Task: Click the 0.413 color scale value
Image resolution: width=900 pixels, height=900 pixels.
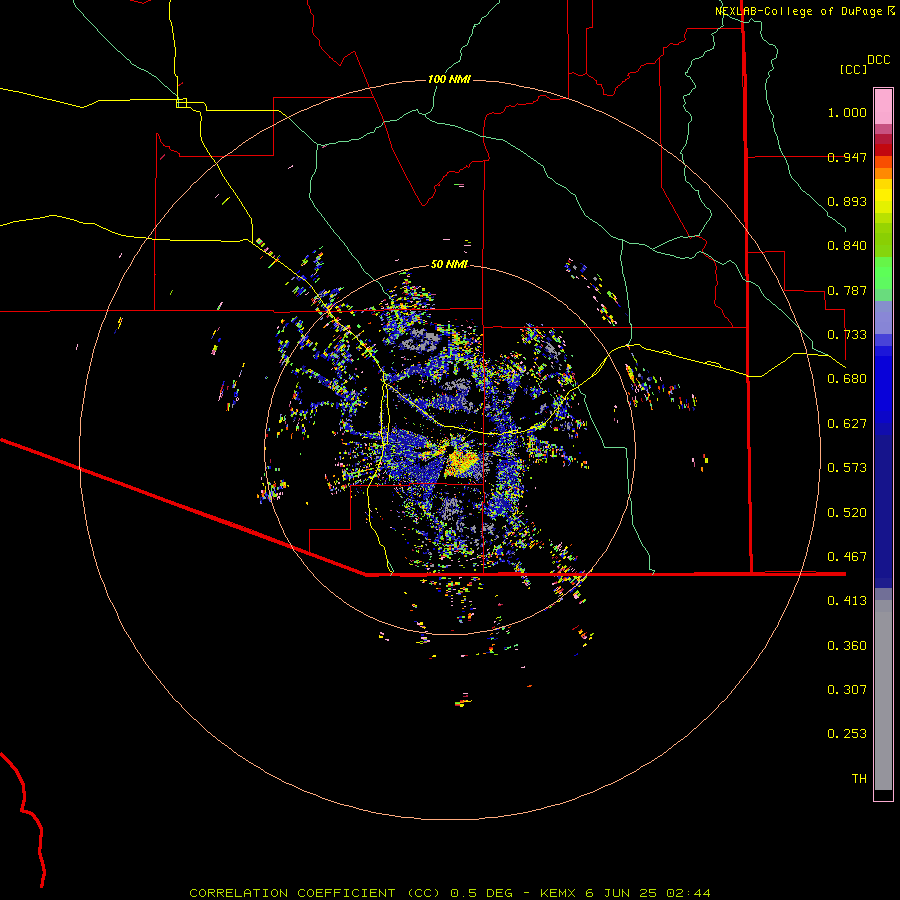Action: pos(847,601)
